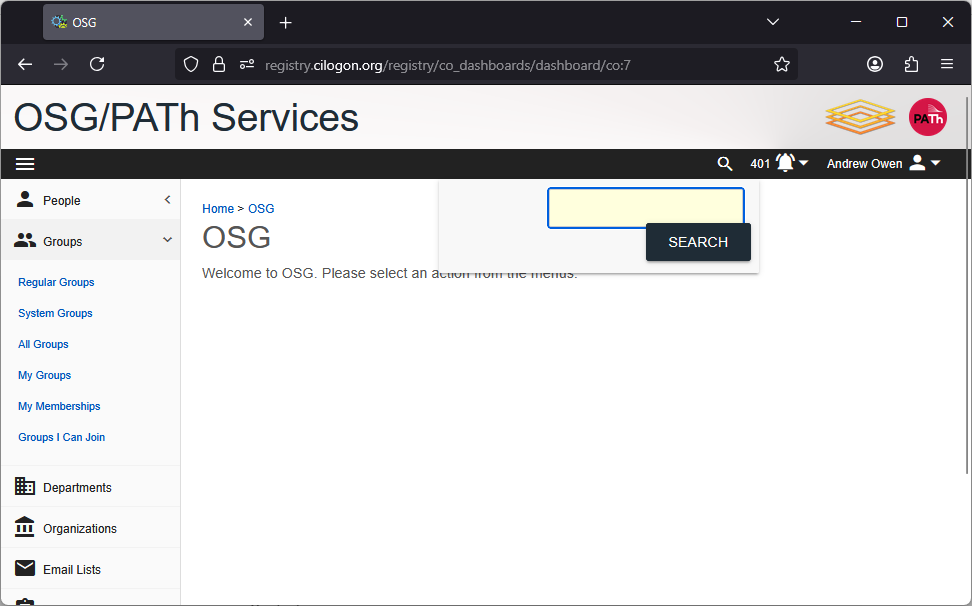972x606 pixels.
Task: Click the person icon next to Andrew Owen
Action: [x=917, y=163]
